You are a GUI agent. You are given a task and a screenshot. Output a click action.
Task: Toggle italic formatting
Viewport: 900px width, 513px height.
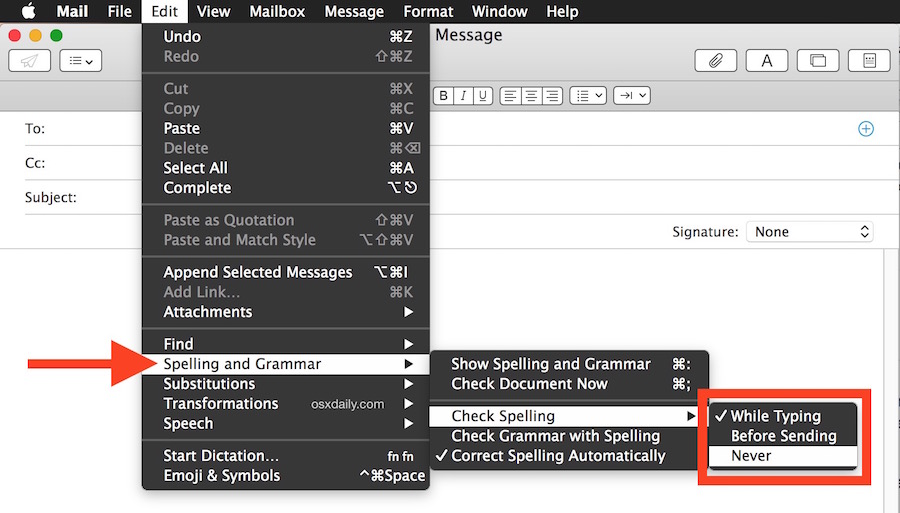pos(463,95)
